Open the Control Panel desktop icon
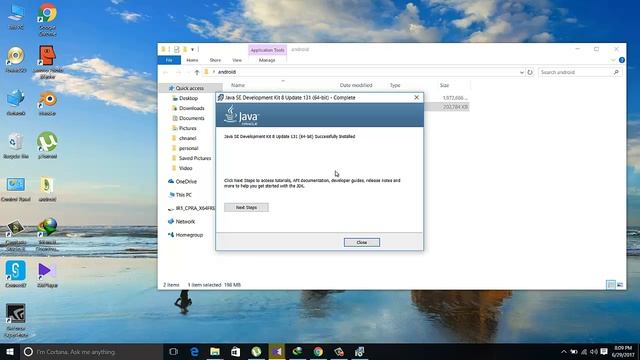This screenshot has width=640, height=360. pyautogui.click(x=16, y=189)
